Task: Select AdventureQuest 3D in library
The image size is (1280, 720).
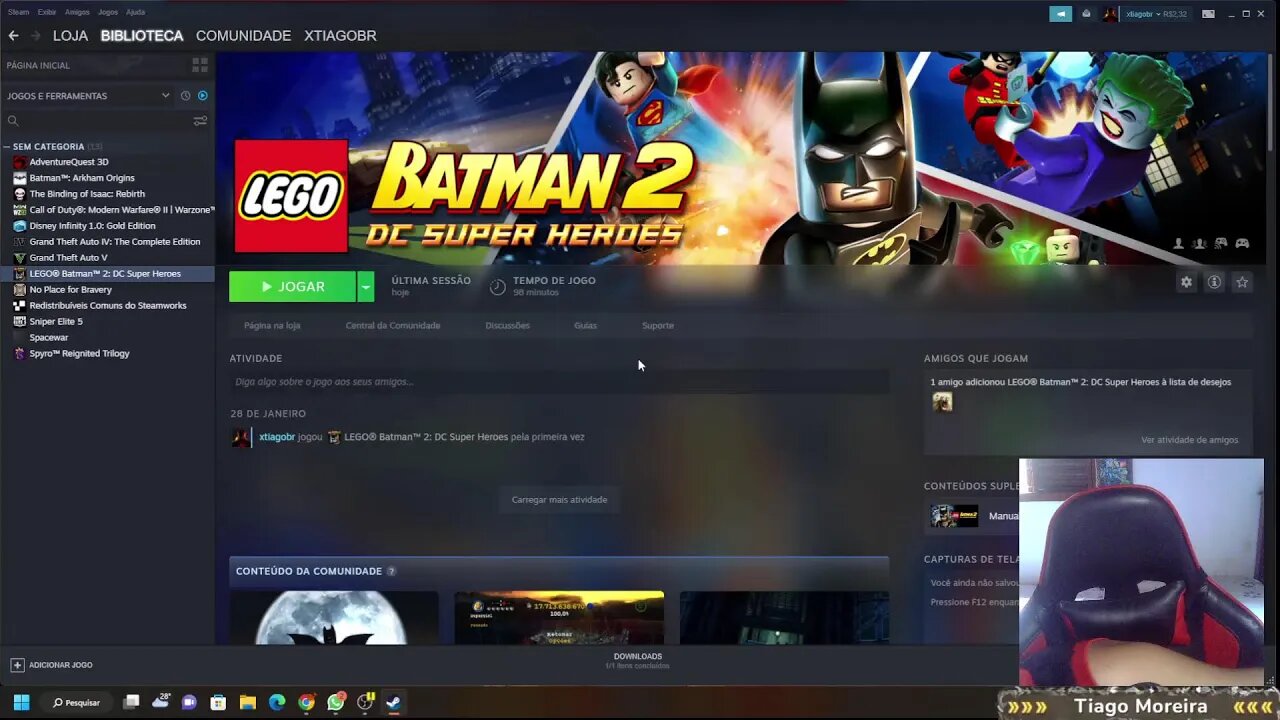Action: (69, 161)
